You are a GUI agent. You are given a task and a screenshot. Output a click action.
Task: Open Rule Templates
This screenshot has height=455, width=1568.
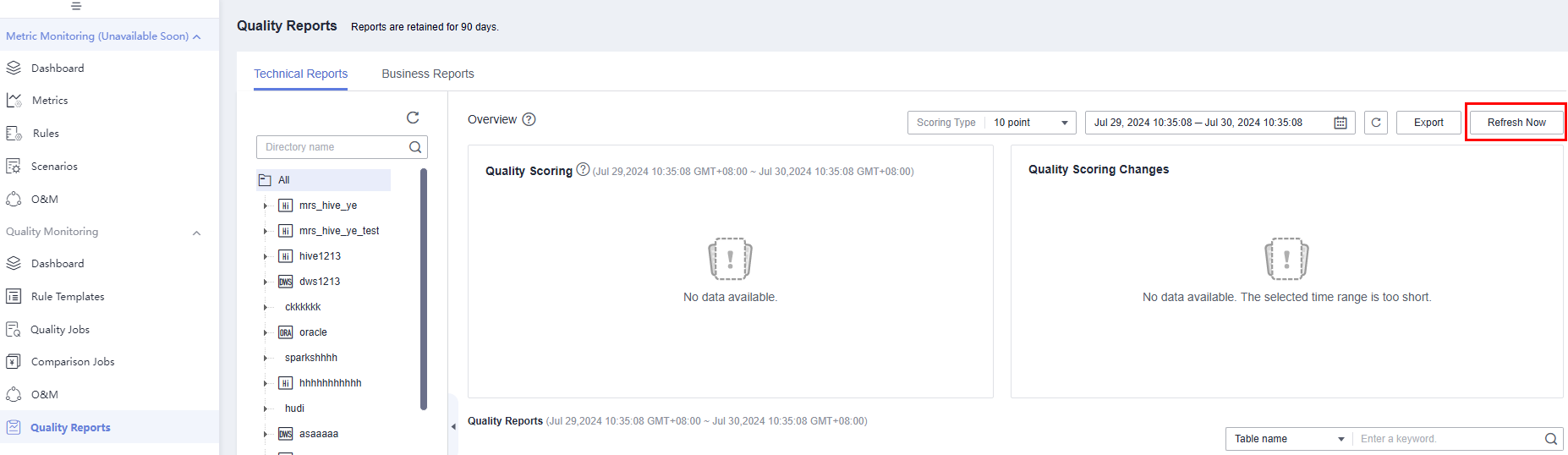pos(68,296)
